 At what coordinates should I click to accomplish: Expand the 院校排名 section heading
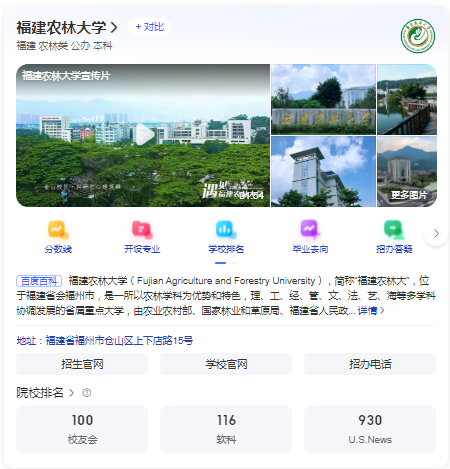(x=45, y=393)
